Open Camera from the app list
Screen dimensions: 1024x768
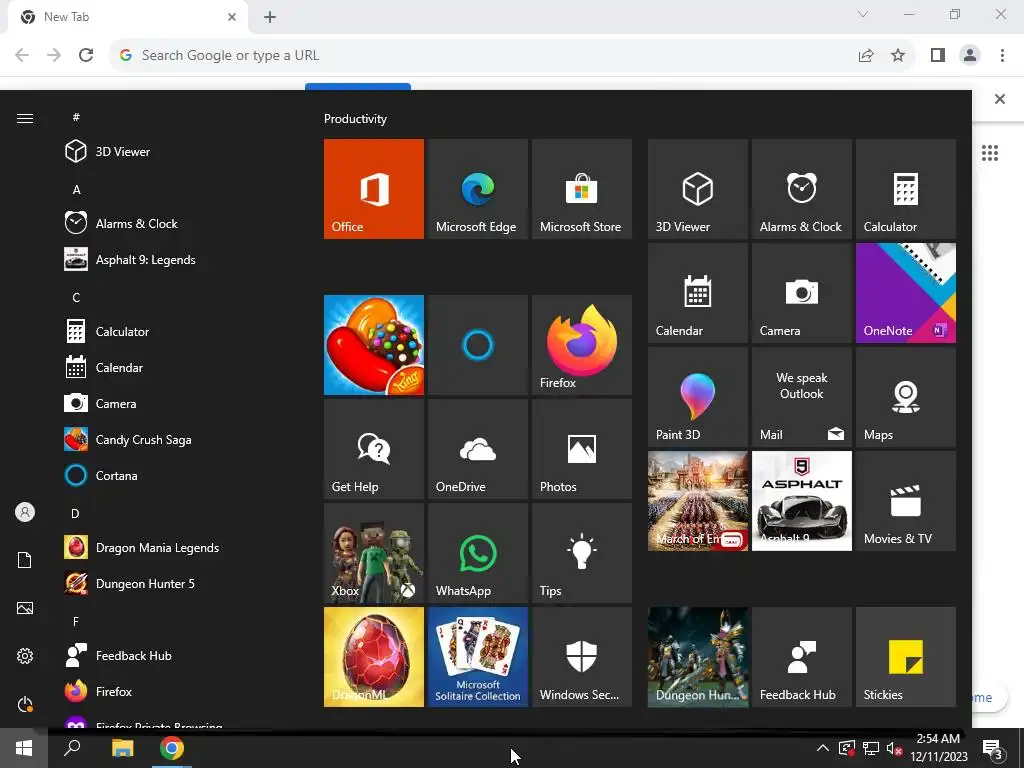pyautogui.click(x=176, y=404)
